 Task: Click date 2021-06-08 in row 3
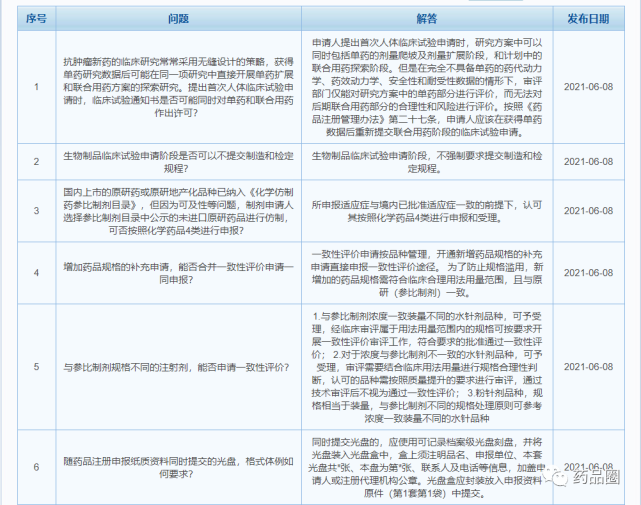pyautogui.click(x=589, y=211)
